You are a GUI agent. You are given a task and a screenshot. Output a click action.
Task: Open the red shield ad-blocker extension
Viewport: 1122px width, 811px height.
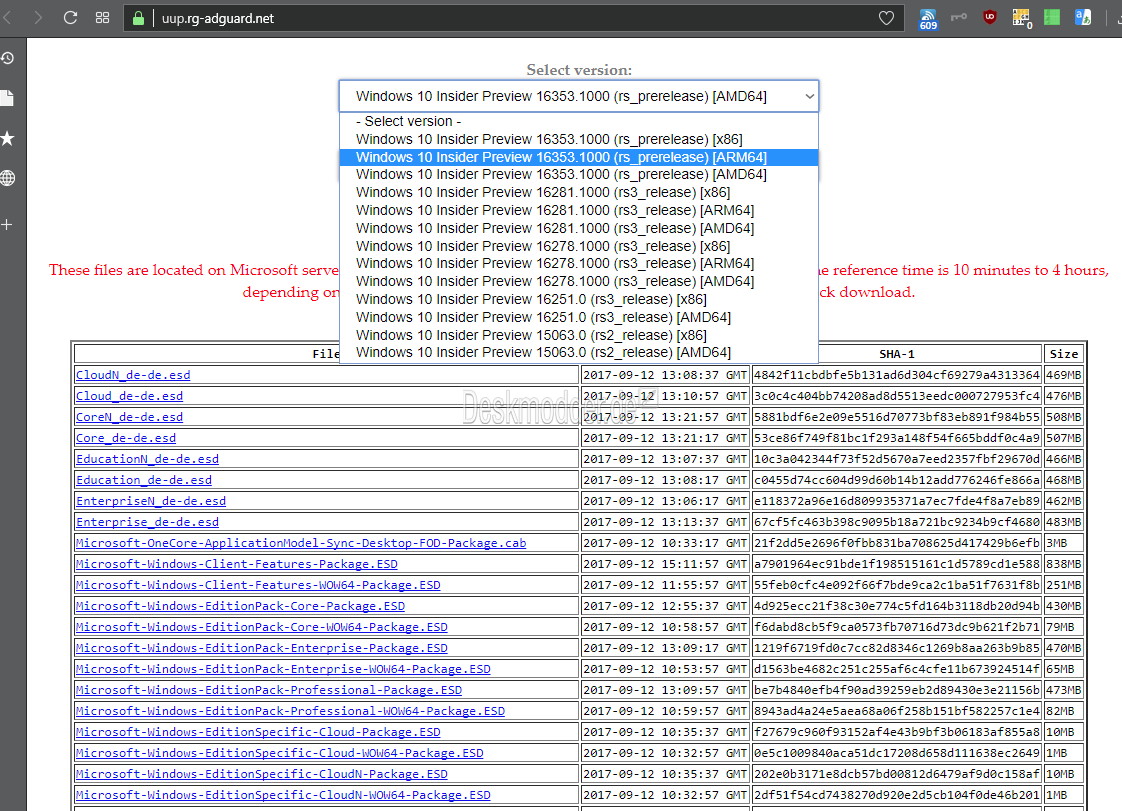(990, 17)
